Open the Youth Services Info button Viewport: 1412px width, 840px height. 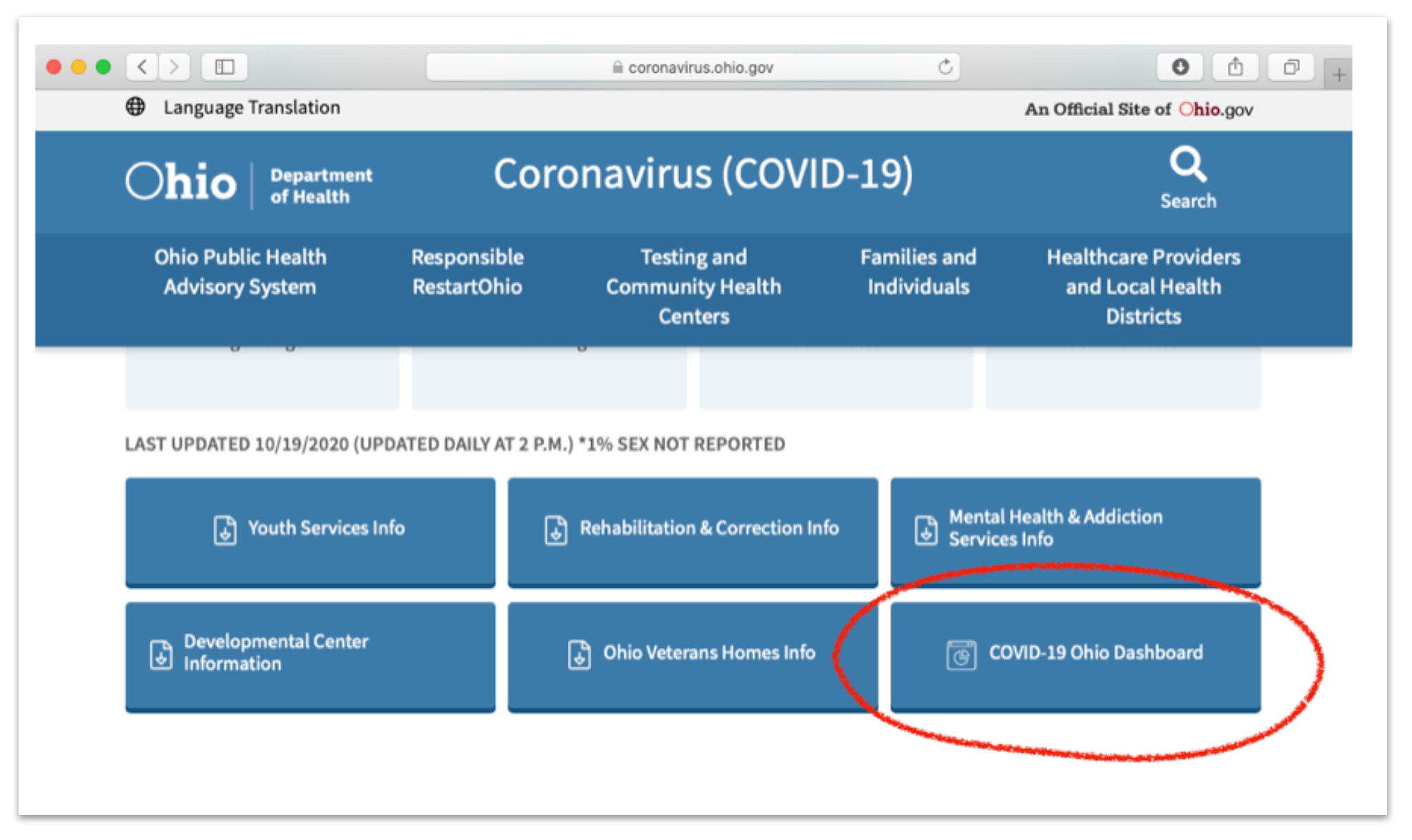(310, 531)
